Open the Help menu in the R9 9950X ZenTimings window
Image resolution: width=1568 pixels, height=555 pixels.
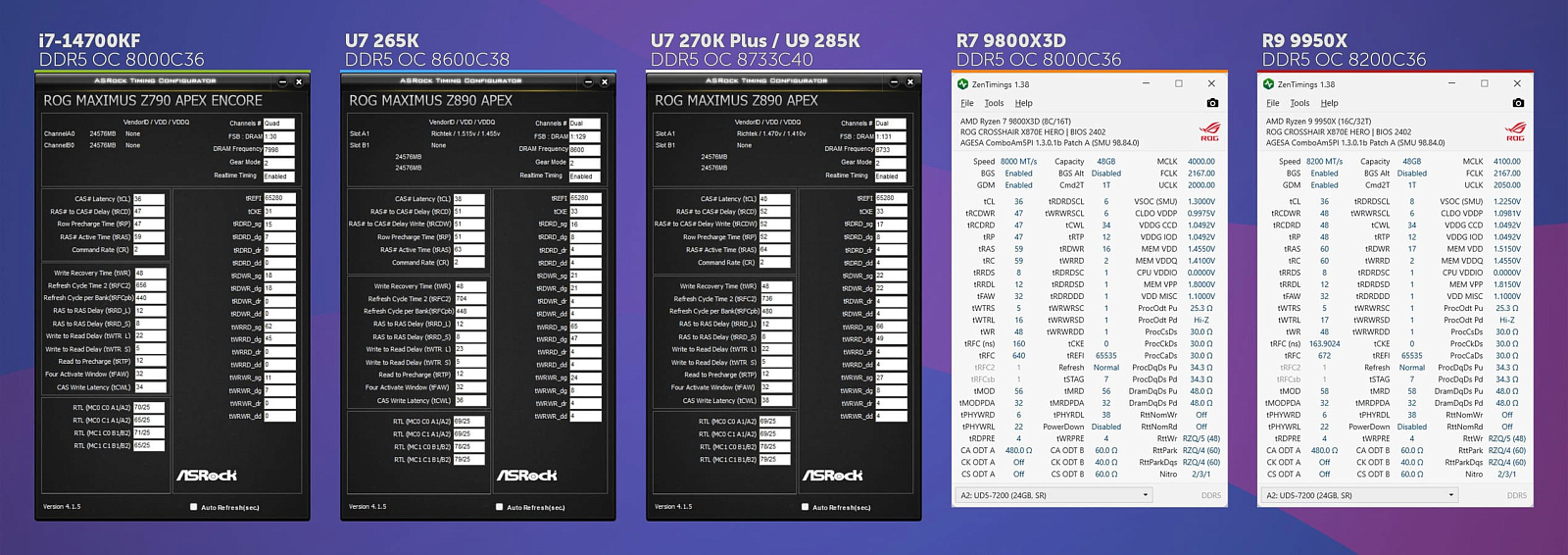pos(1329,103)
